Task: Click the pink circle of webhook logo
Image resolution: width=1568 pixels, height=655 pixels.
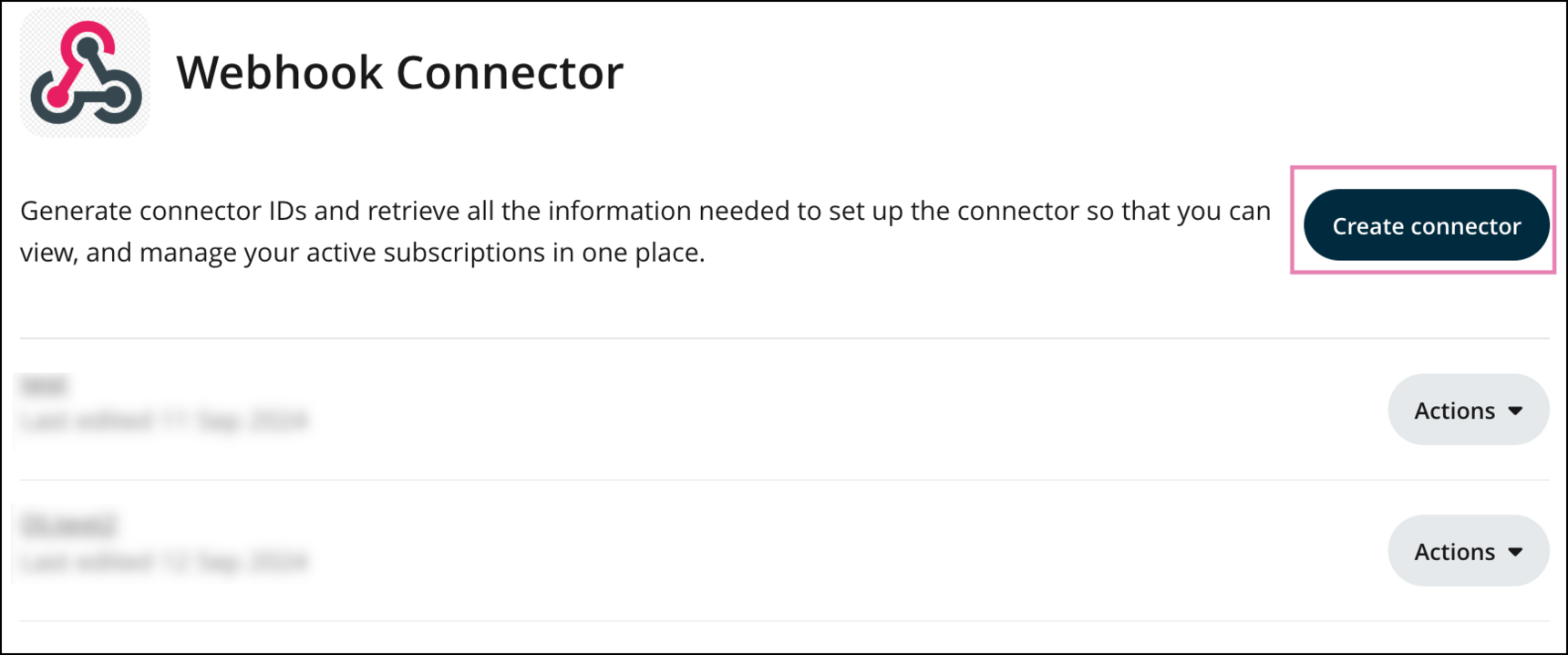Action: [57, 95]
